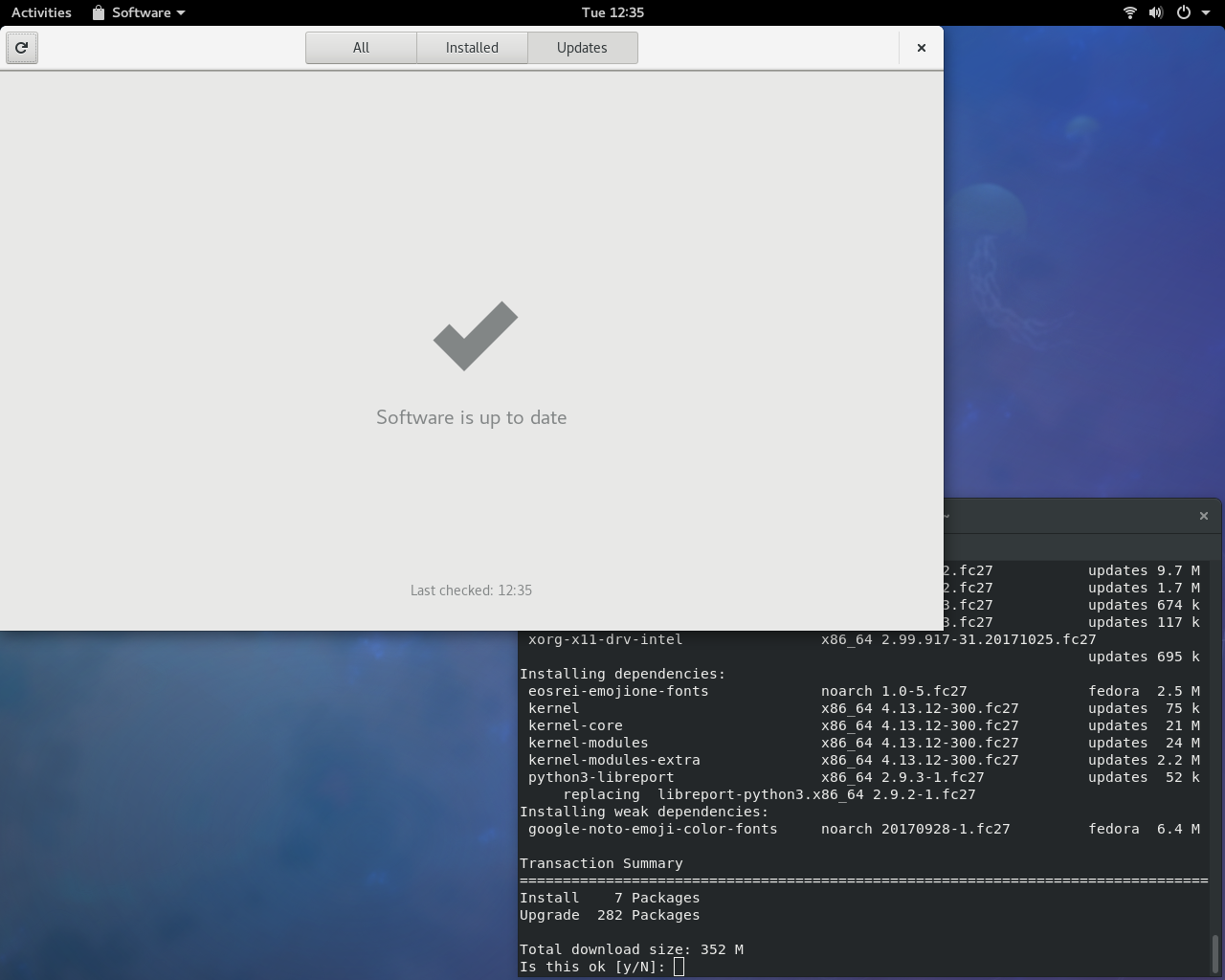Viewport: 1225px width, 980px height.
Task: Close the Software window
Action: 922,48
